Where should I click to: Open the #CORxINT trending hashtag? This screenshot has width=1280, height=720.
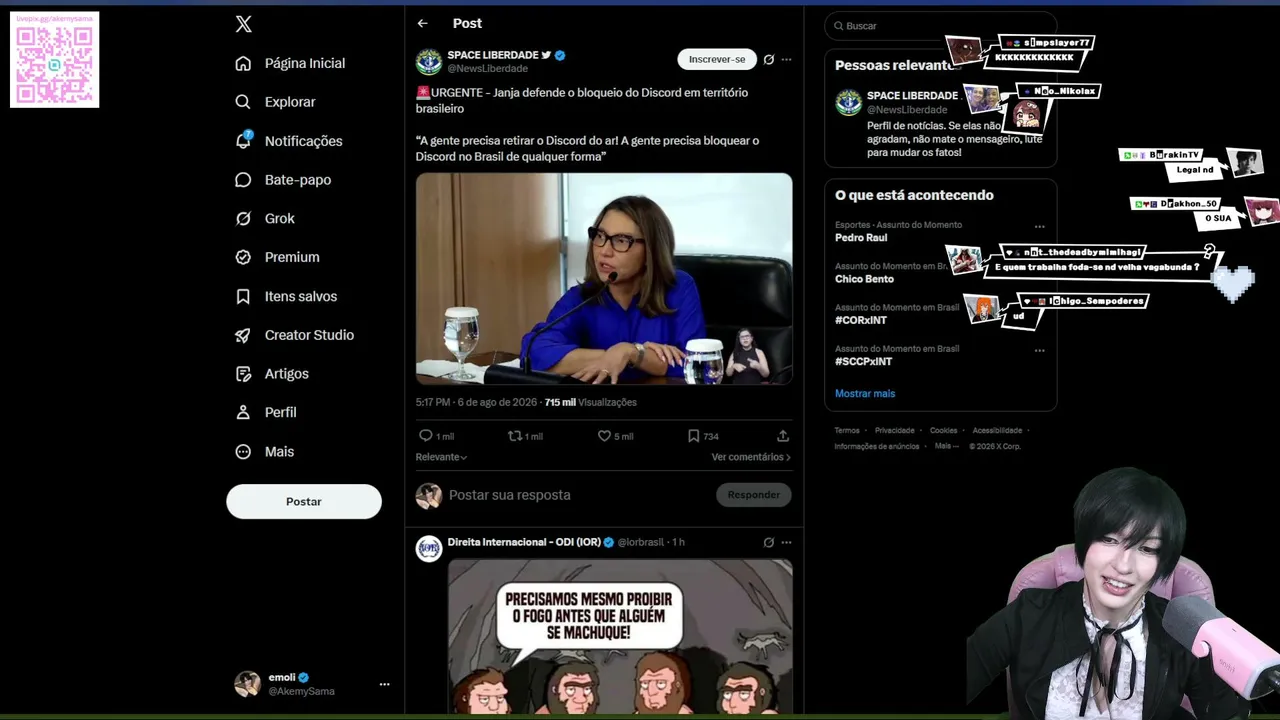pyautogui.click(x=861, y=320)
